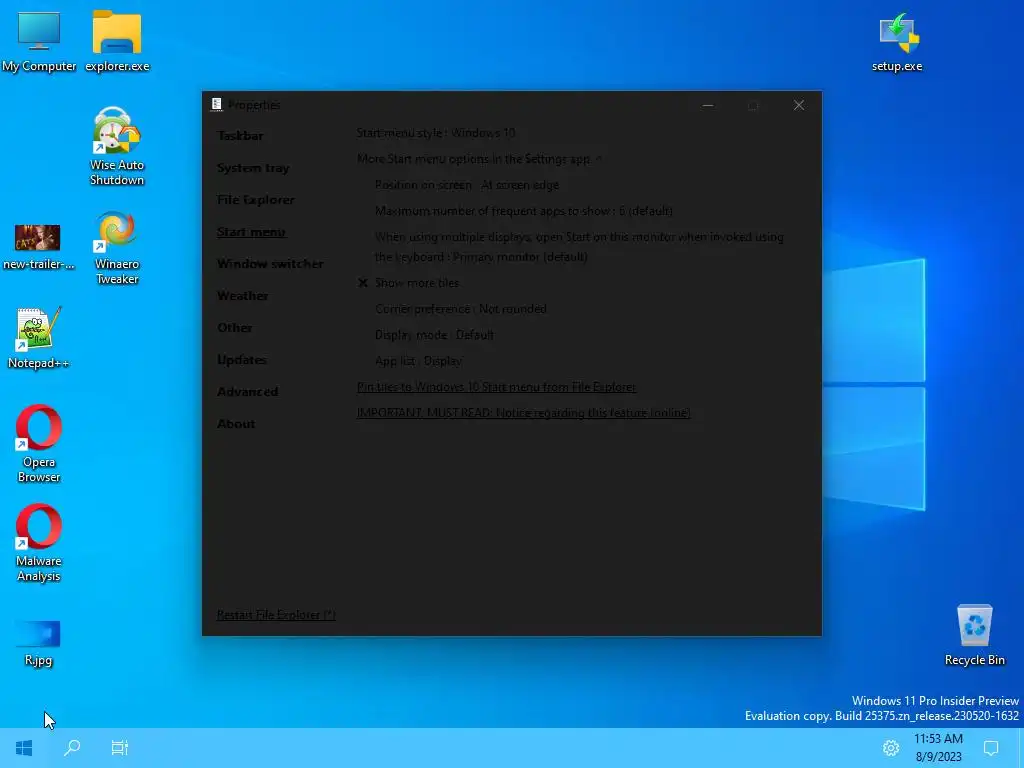This screenshot has width=1024, height=768.
Task: Open the Windows Start button
Action: 24,748
